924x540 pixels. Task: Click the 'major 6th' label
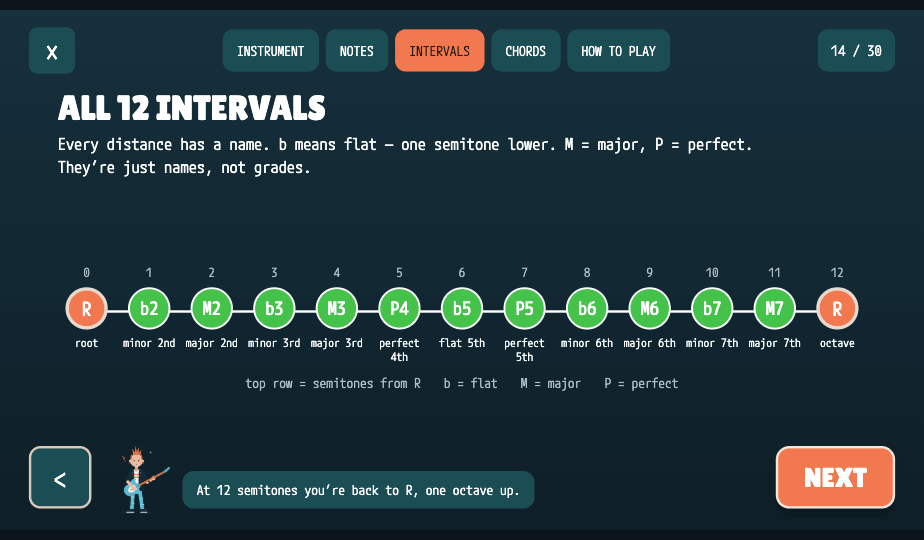click(x=649, y=343)
